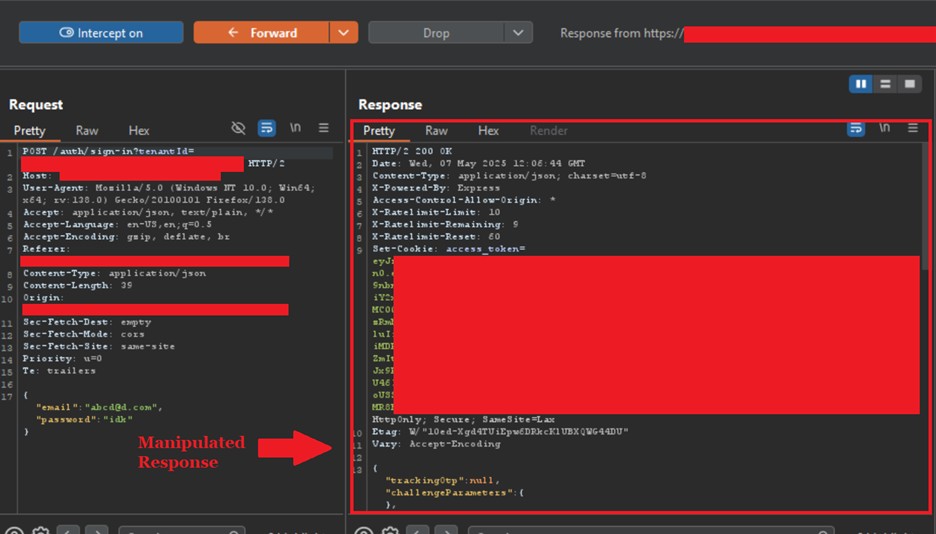Open the Request panel hamburger menu

(323, 128)
